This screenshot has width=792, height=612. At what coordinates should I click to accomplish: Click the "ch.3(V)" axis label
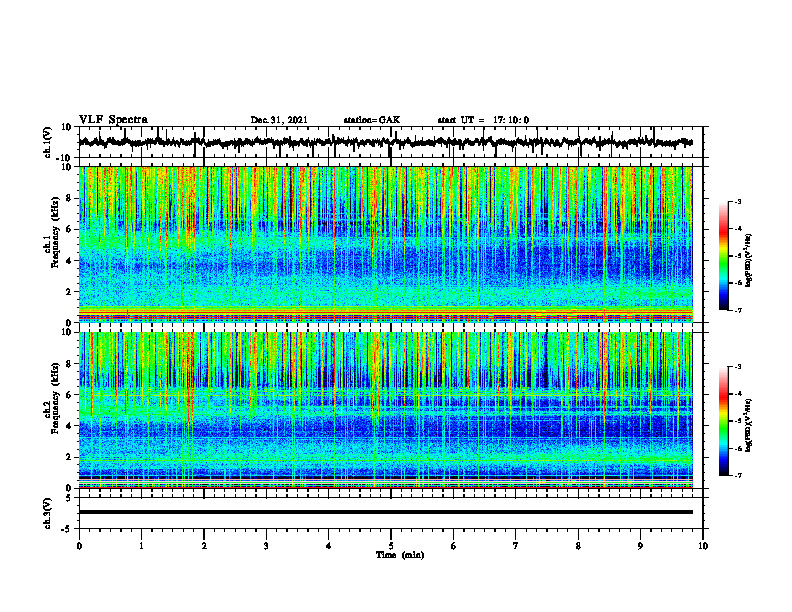coord(47,513)
